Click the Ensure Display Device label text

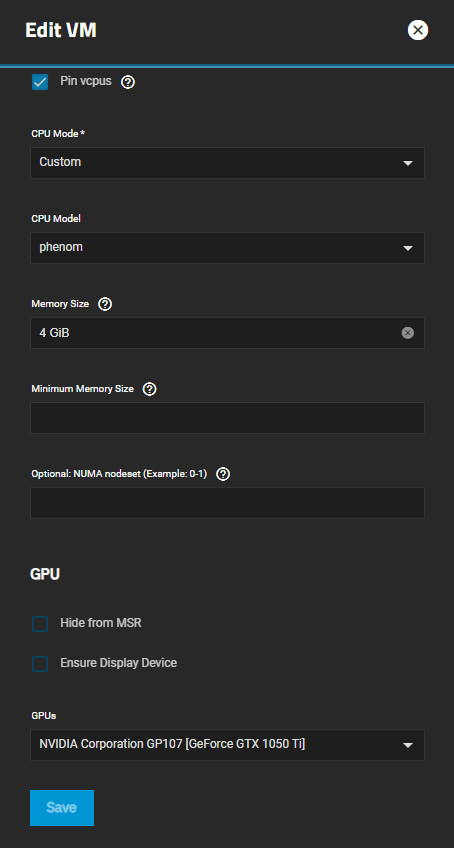click(x=119, y=663)
